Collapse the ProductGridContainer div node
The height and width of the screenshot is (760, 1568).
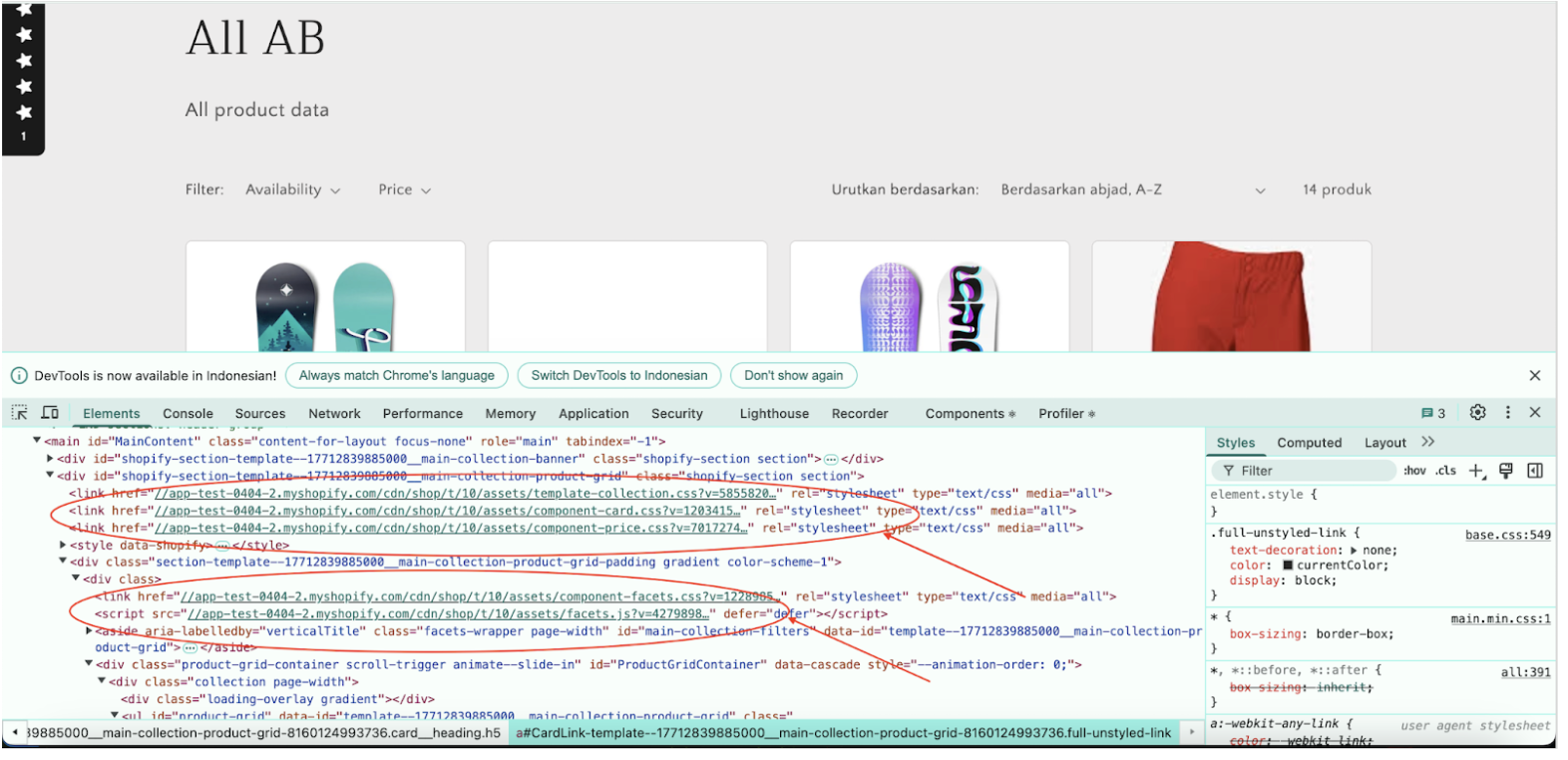pyautogui.click(x=89, y=664)
